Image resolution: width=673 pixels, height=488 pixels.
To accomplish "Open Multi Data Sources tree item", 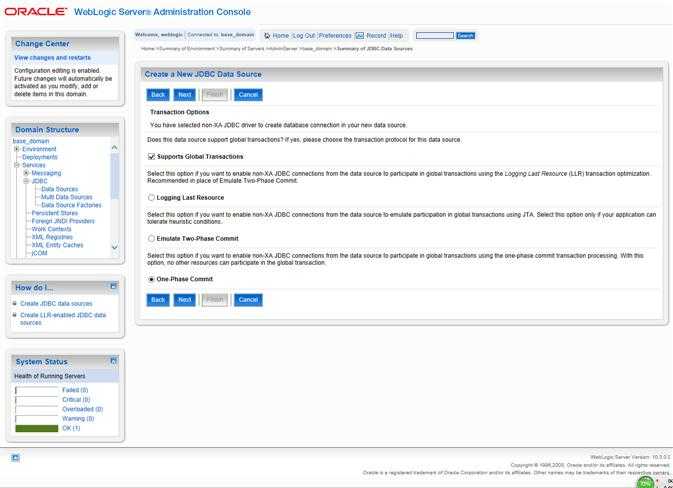I will pos(67,197).
